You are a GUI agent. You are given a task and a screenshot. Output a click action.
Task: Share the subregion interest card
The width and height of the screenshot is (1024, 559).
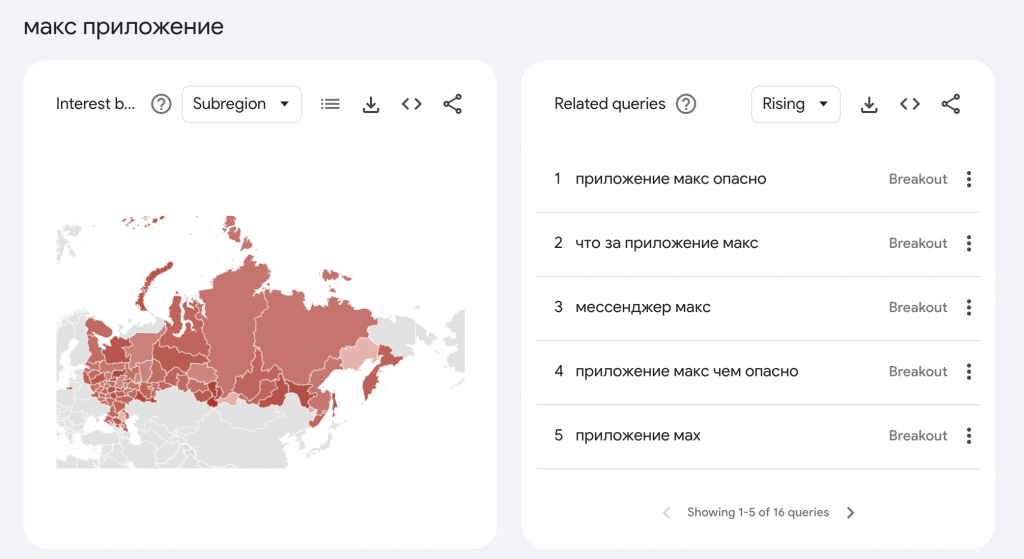click(452, 104)
